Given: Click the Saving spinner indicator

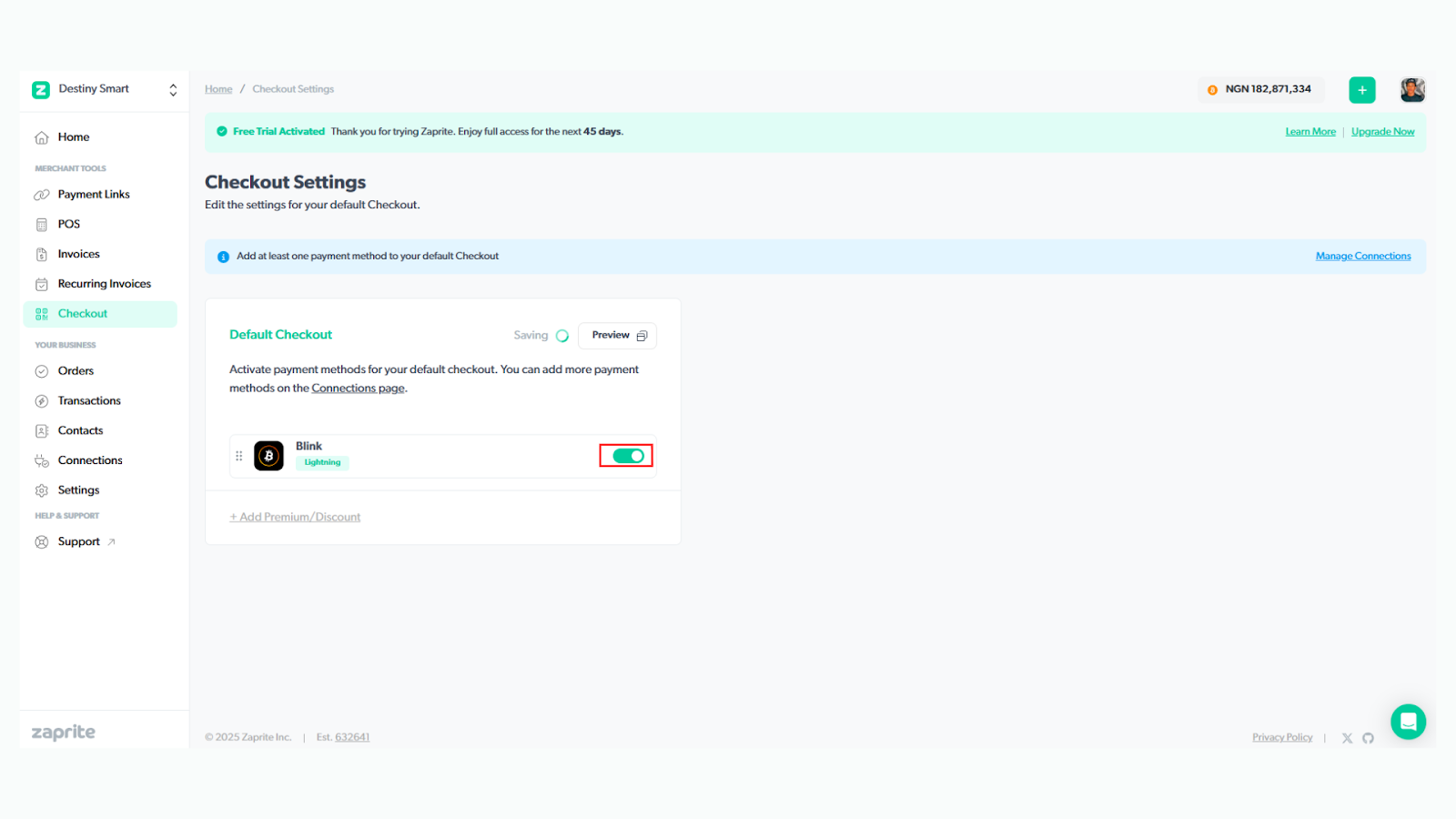Looking at the screenshot, I should click(x=562, y=336).
